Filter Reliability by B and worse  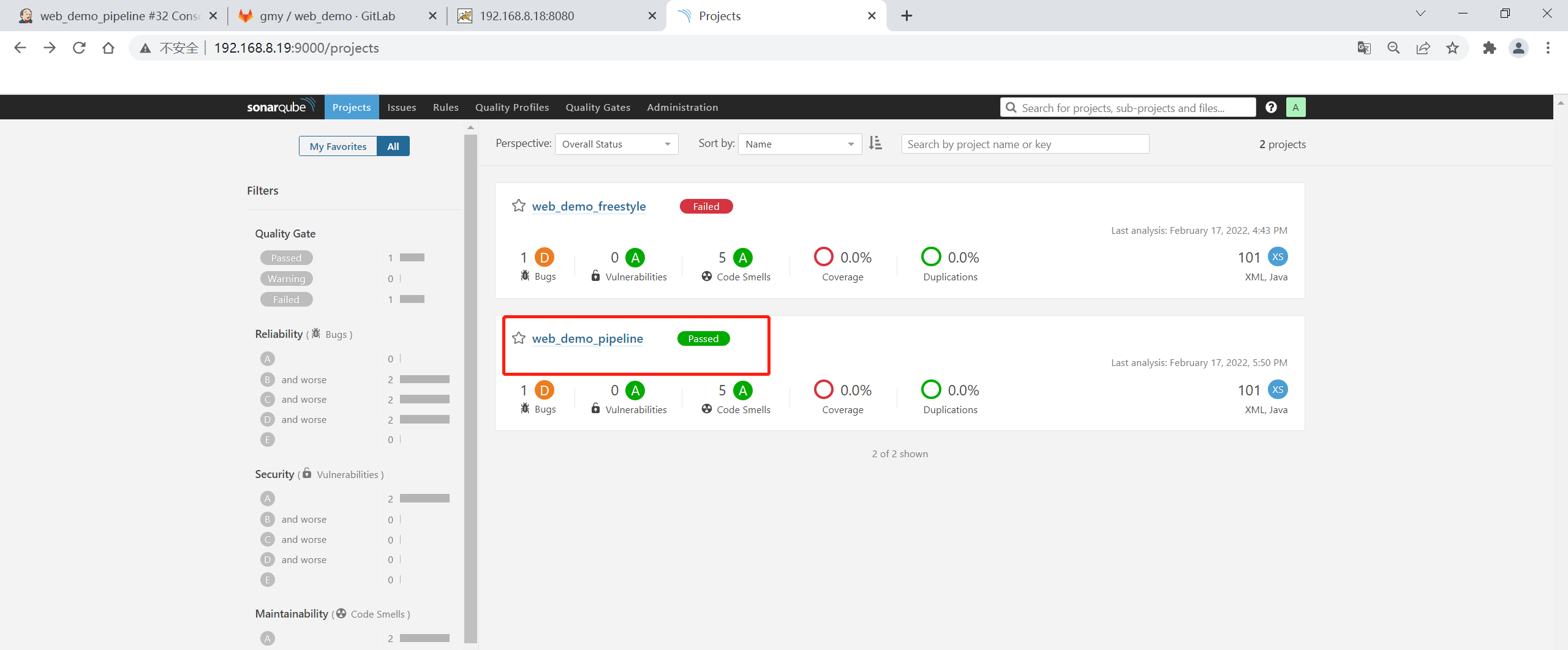294,379
